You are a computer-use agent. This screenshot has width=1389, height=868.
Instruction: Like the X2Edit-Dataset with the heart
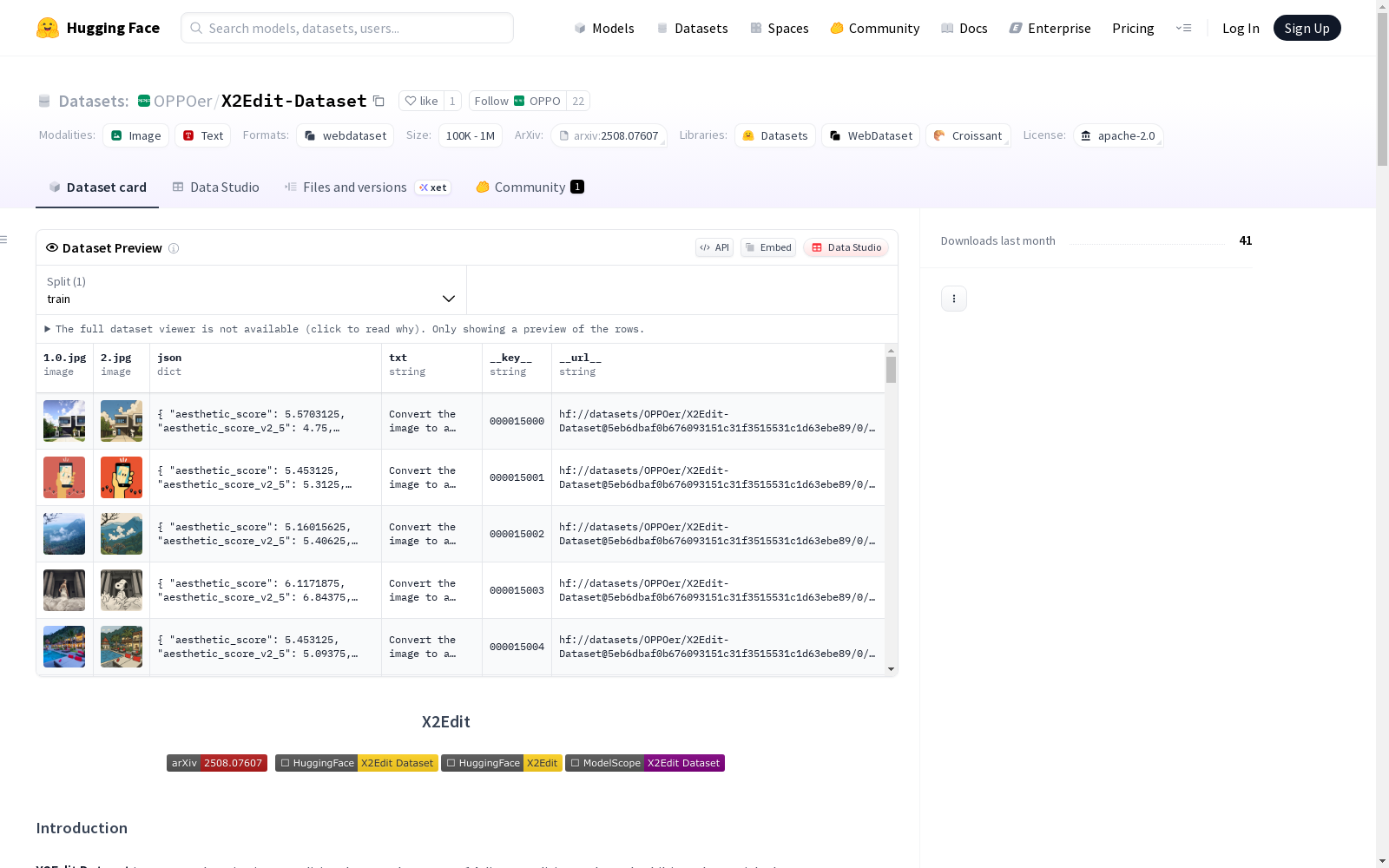pyautogui.click(x=422, y=101)
